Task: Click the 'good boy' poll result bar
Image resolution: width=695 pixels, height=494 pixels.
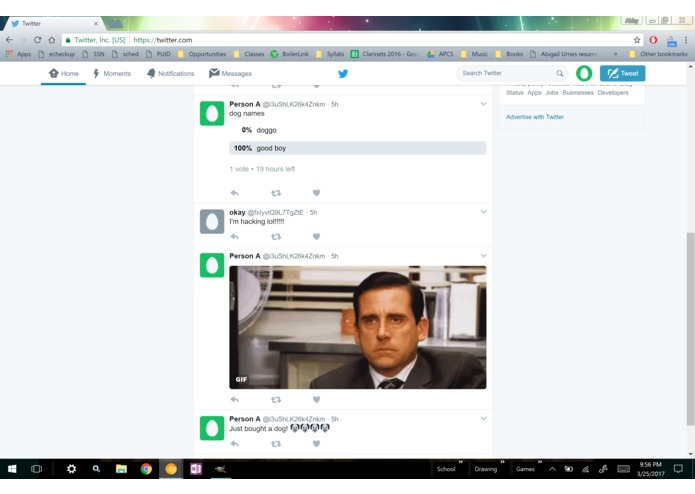Action: (358, 148)
